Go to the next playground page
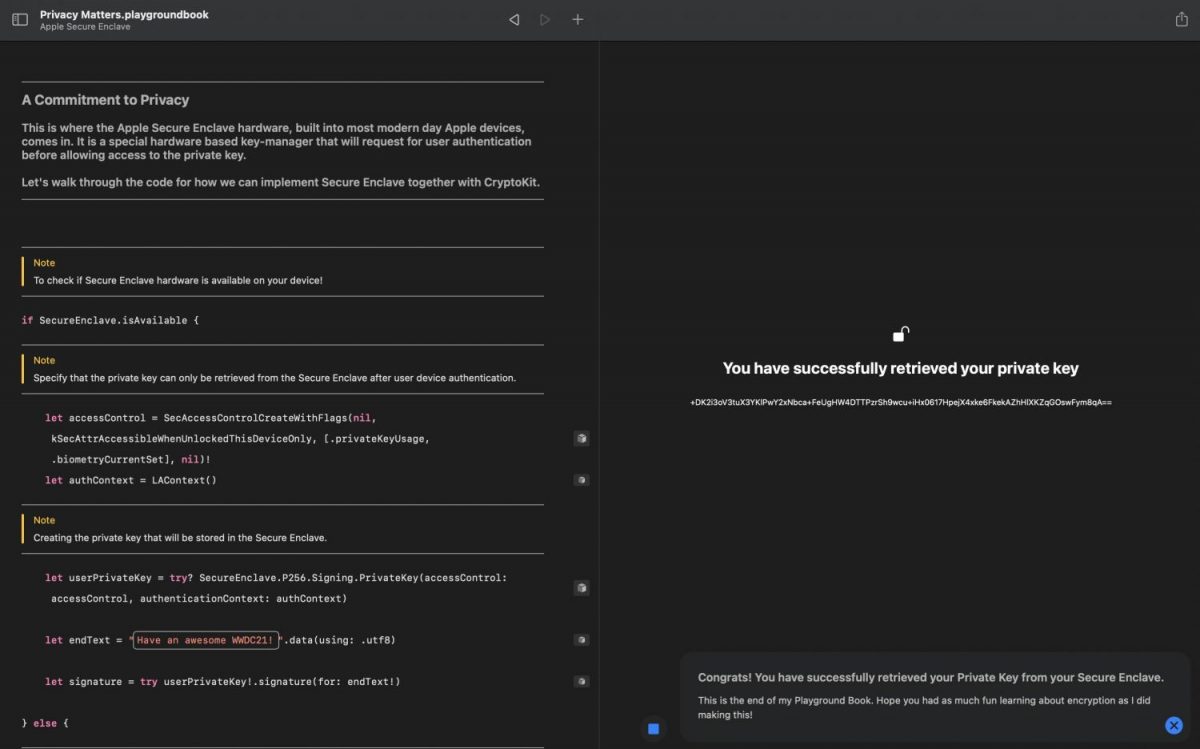This screenshot has height=749, width=1200. tap(545, 20)
